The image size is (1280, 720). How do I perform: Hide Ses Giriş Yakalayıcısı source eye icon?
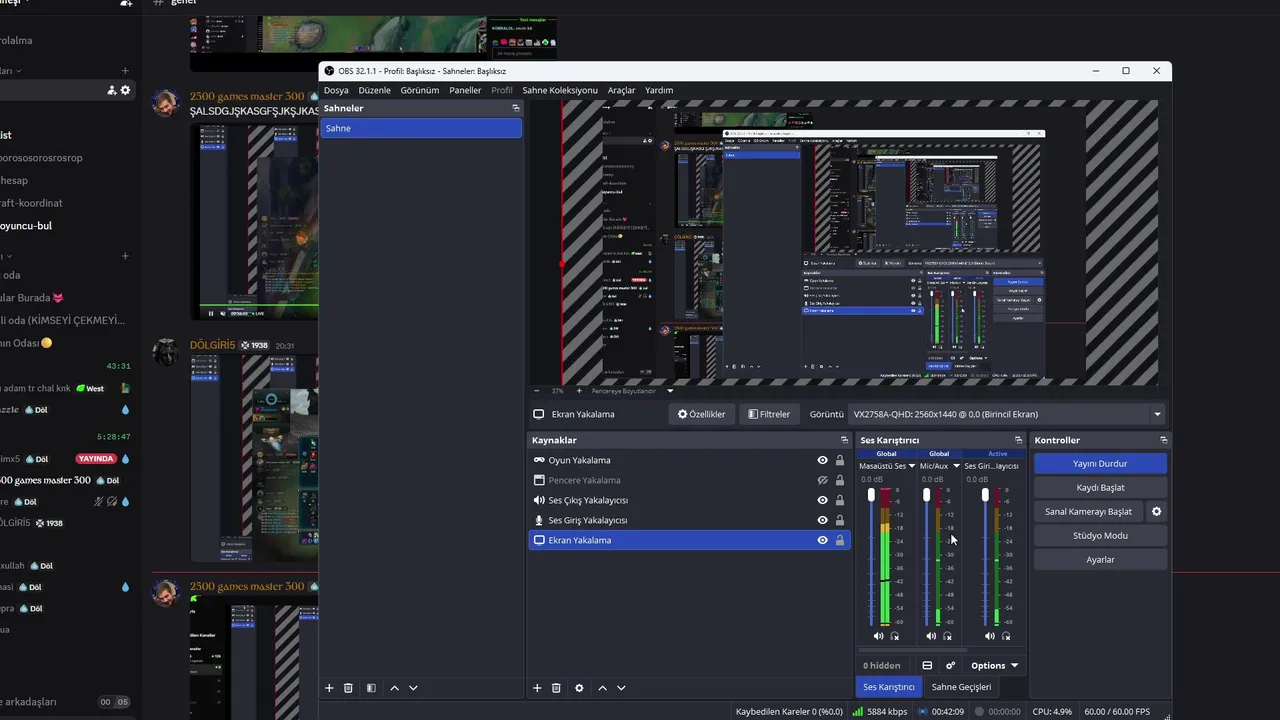822,520
